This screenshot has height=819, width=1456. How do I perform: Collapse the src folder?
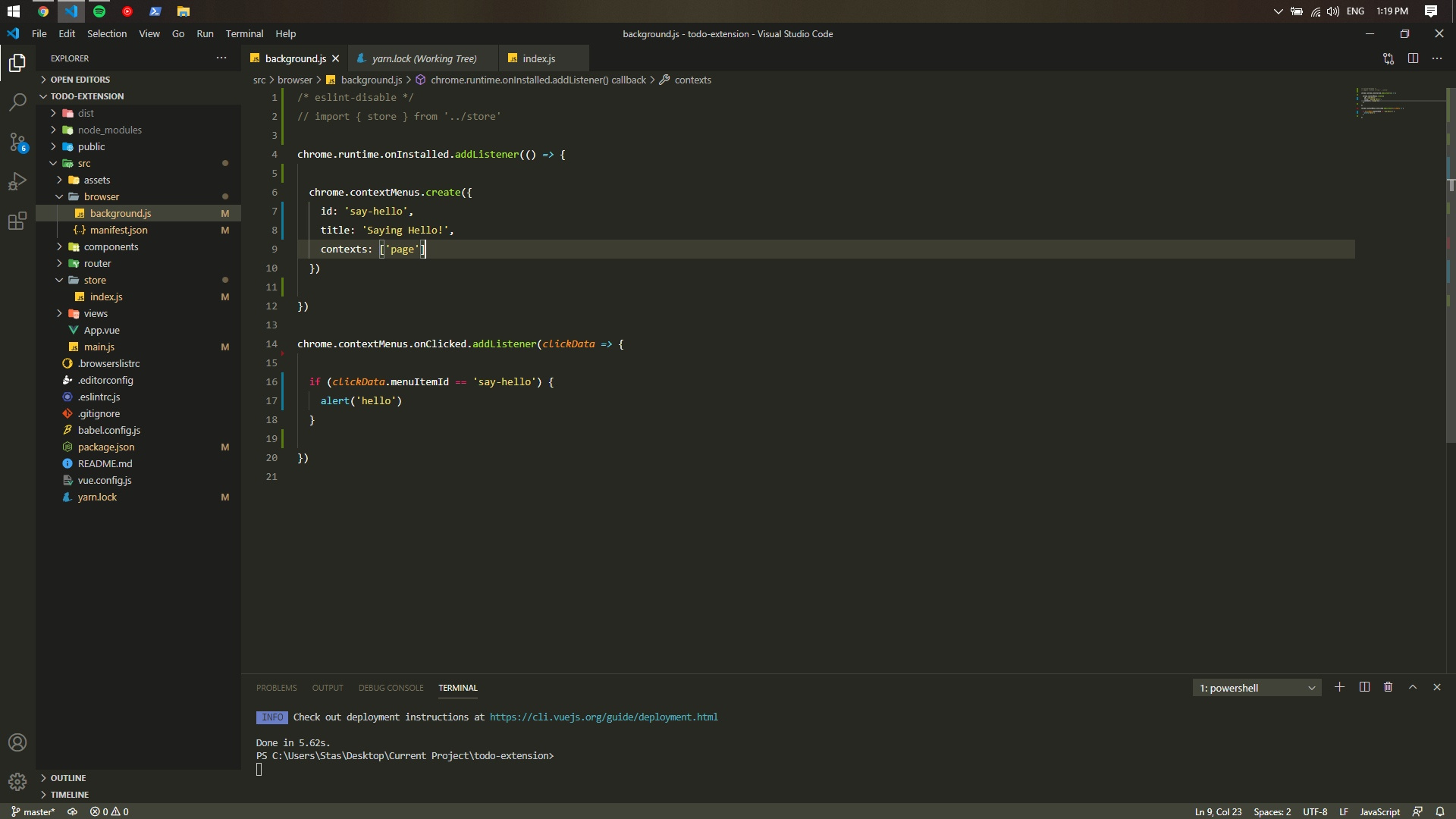pyautogui.click(x=139, y=163)
